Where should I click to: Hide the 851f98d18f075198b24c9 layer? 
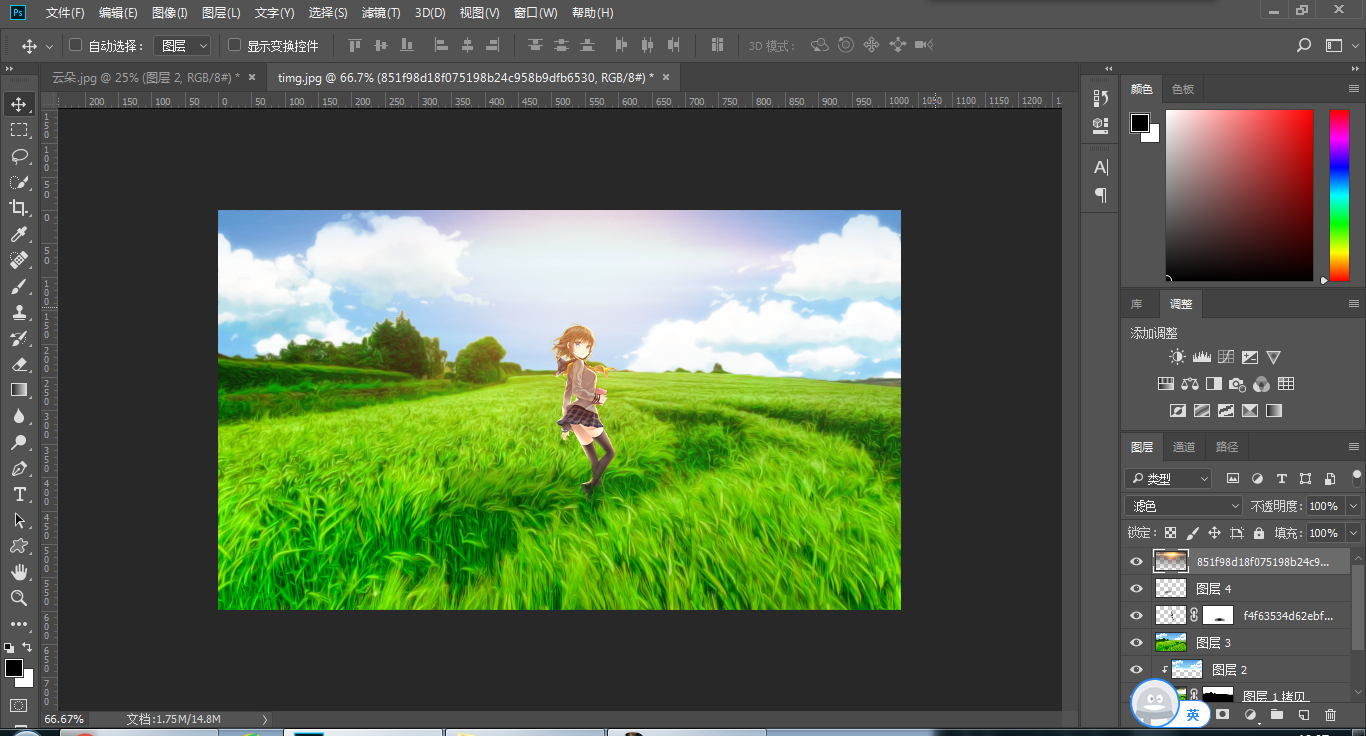pyautogui.click(x=1136, y=561)
